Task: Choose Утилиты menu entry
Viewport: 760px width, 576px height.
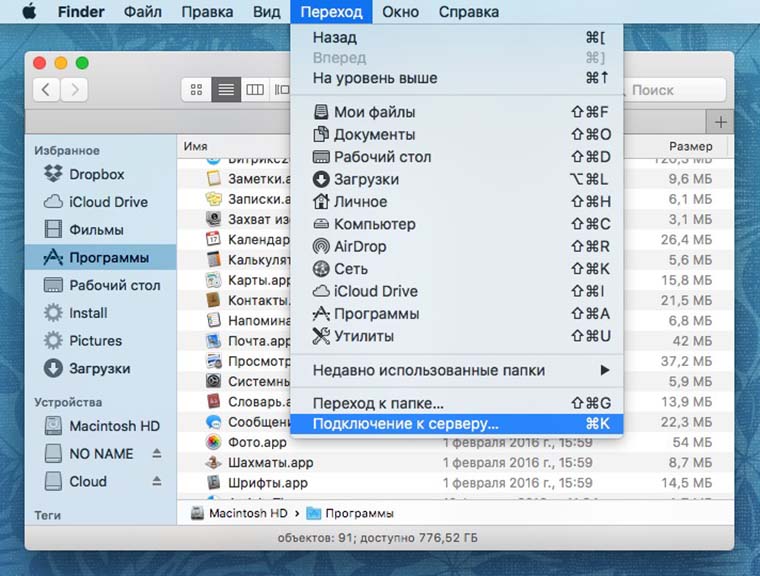Action: (x=457, y=336)
